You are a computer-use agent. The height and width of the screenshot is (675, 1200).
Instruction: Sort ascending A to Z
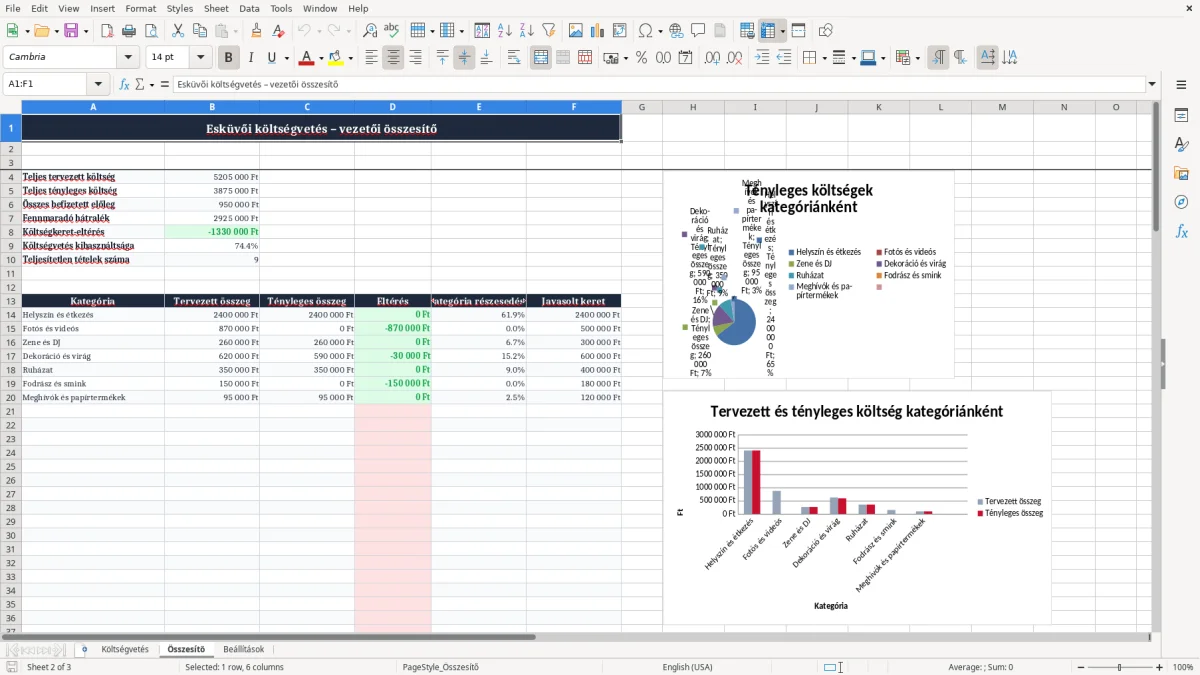504,31
